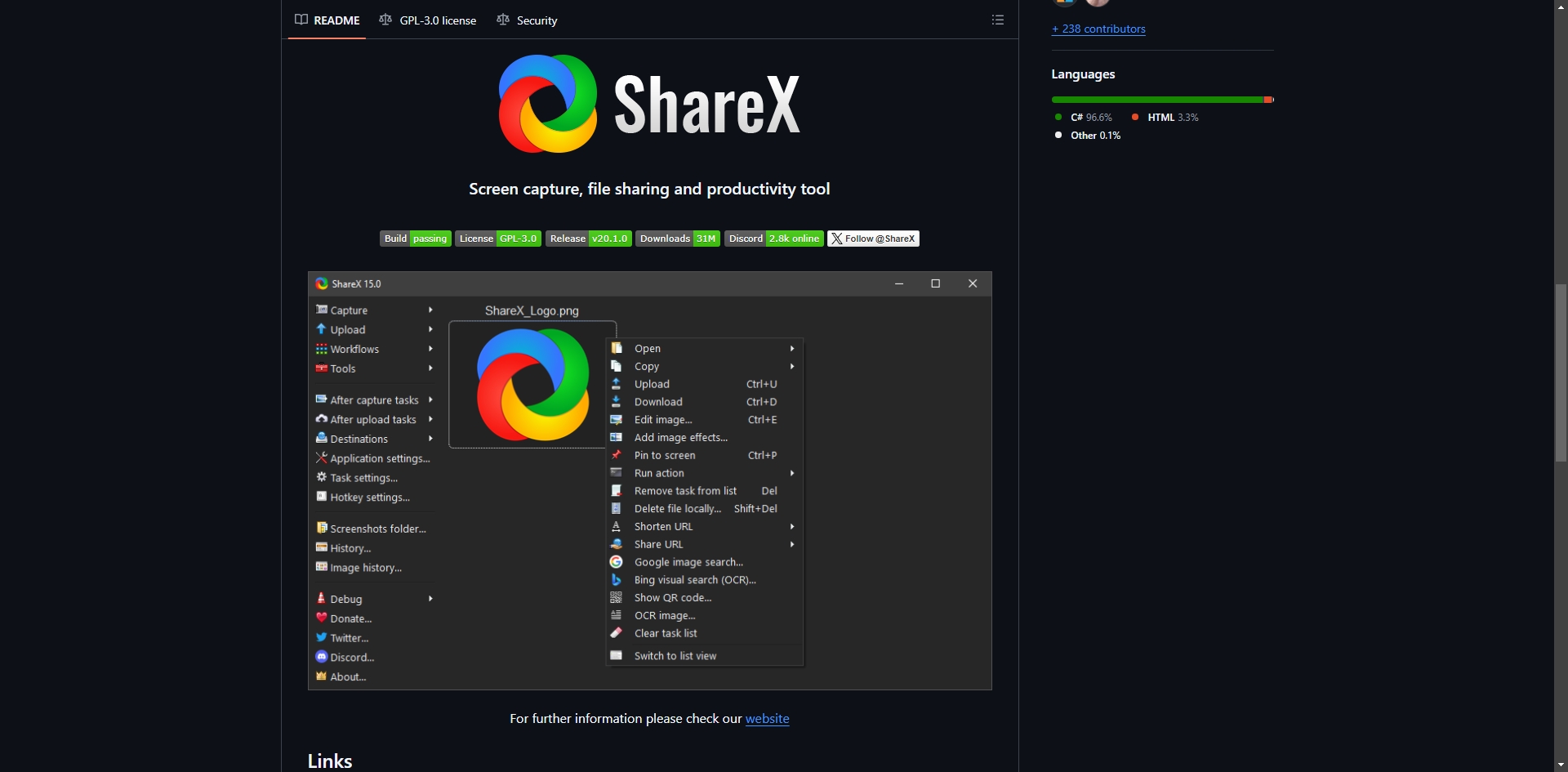
Task: Click the ShareX_Logo.png thumbnail
Action: (532, 385)
